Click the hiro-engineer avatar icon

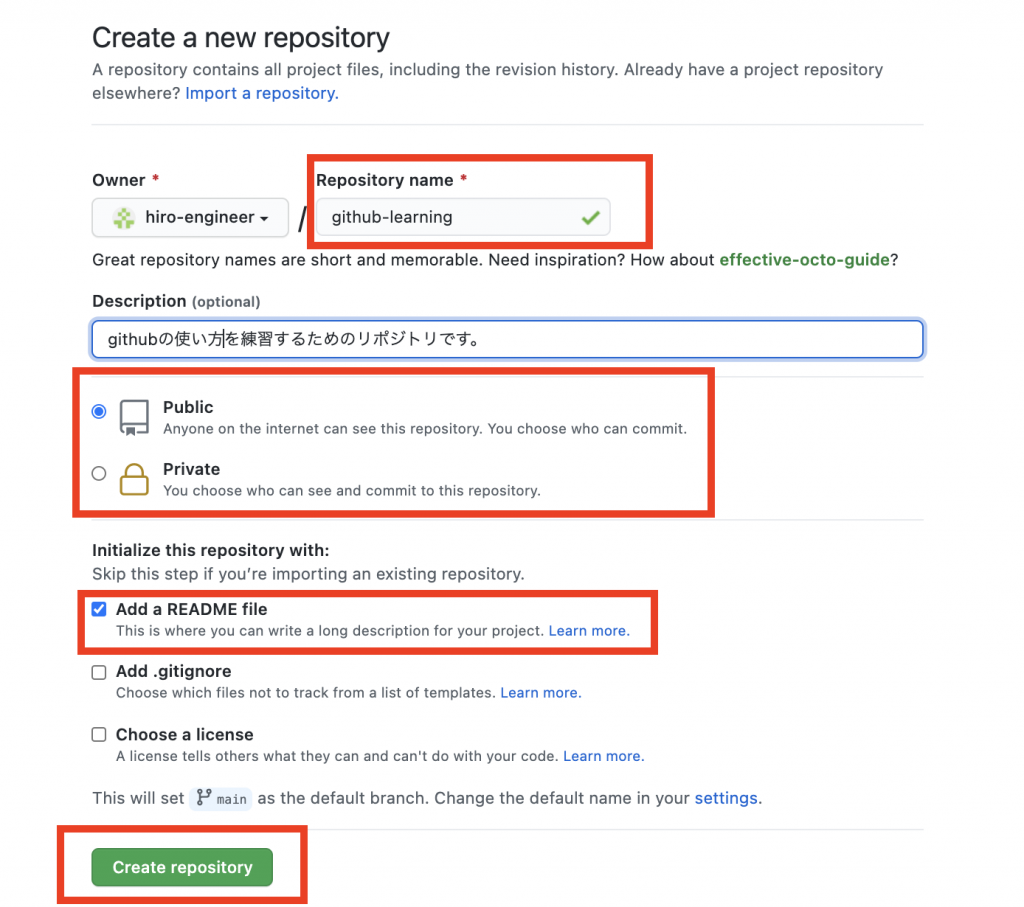click(x=123, y=217)
